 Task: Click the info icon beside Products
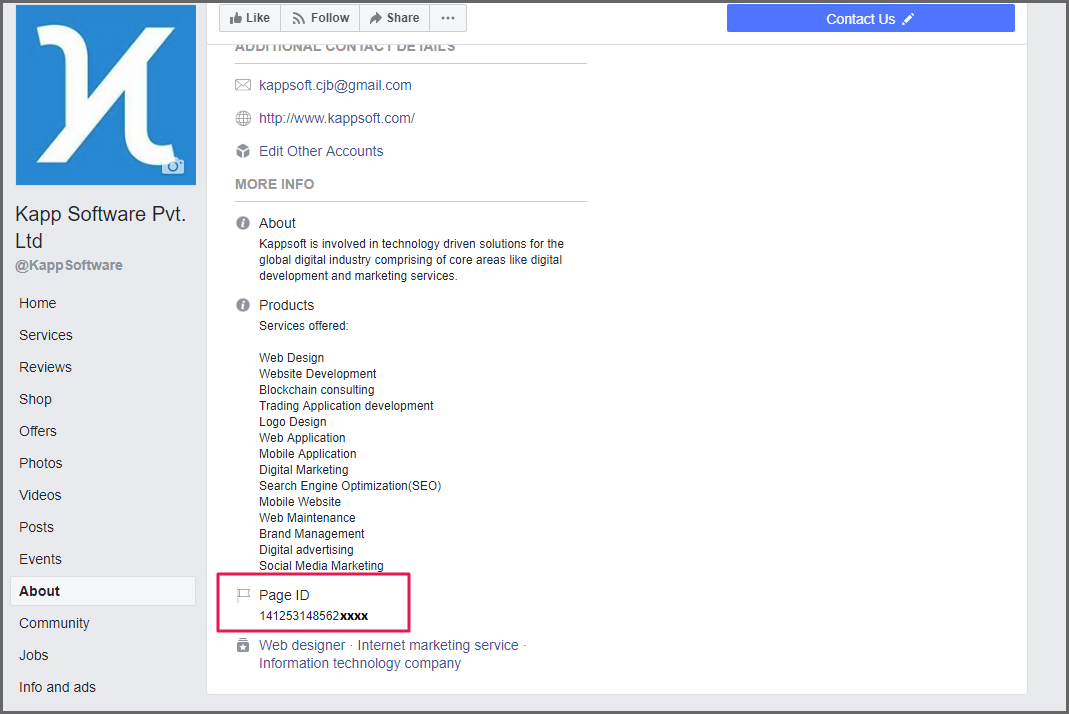[243, 305]
